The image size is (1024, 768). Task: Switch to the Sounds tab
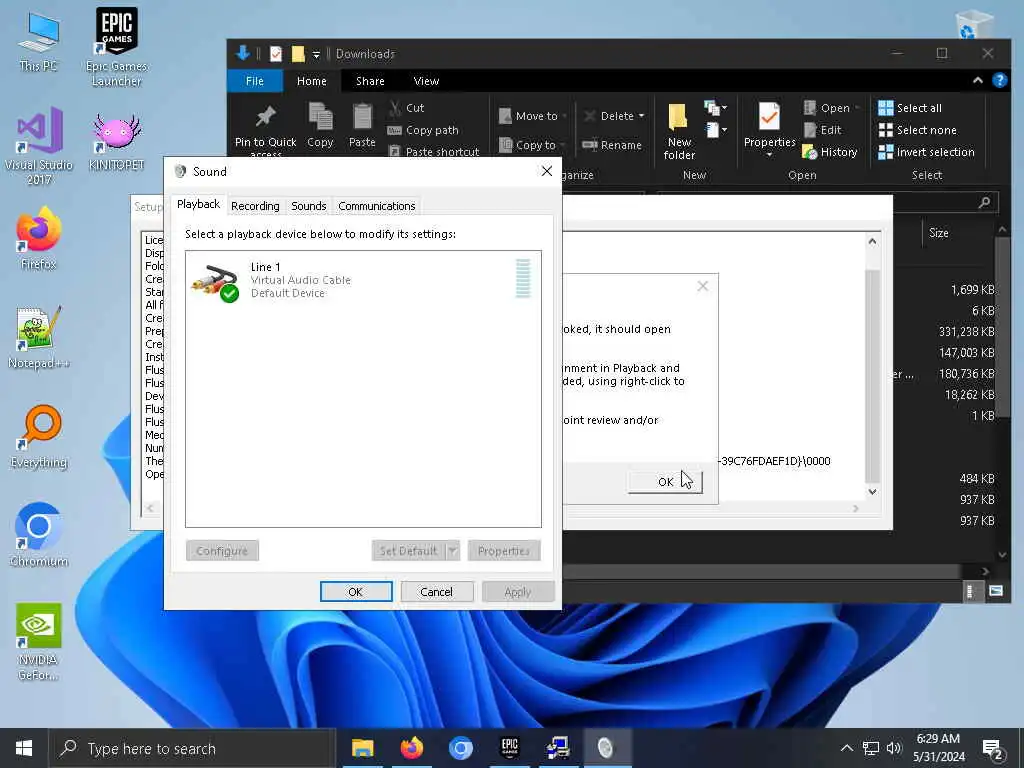point(308,206)
